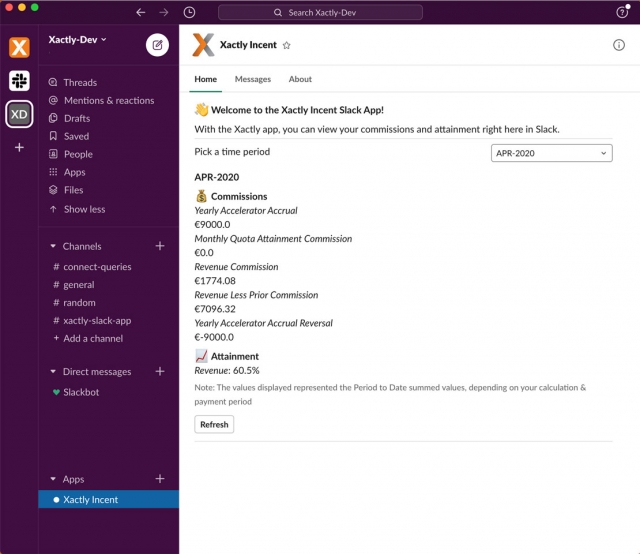Select the Slack logo workspace icon
640x554 pixels.
click(x=19, y=80)
